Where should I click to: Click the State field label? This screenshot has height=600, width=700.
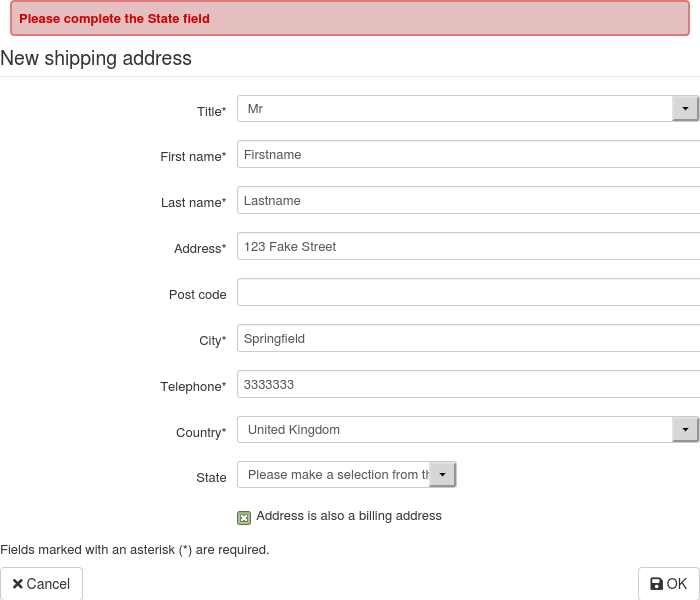coord(211,478)
